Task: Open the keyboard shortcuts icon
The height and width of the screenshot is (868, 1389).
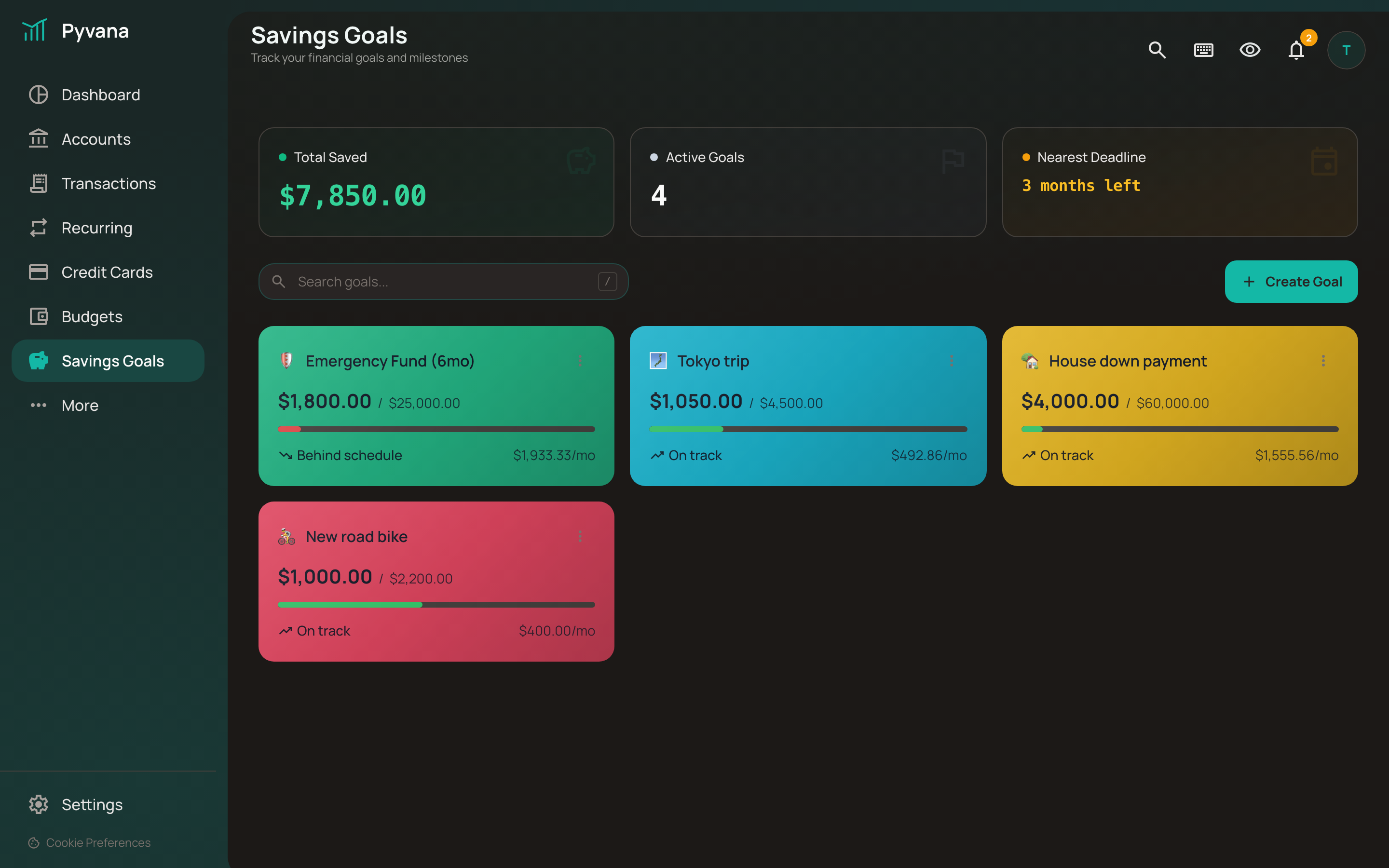Action: point(1204,50)
